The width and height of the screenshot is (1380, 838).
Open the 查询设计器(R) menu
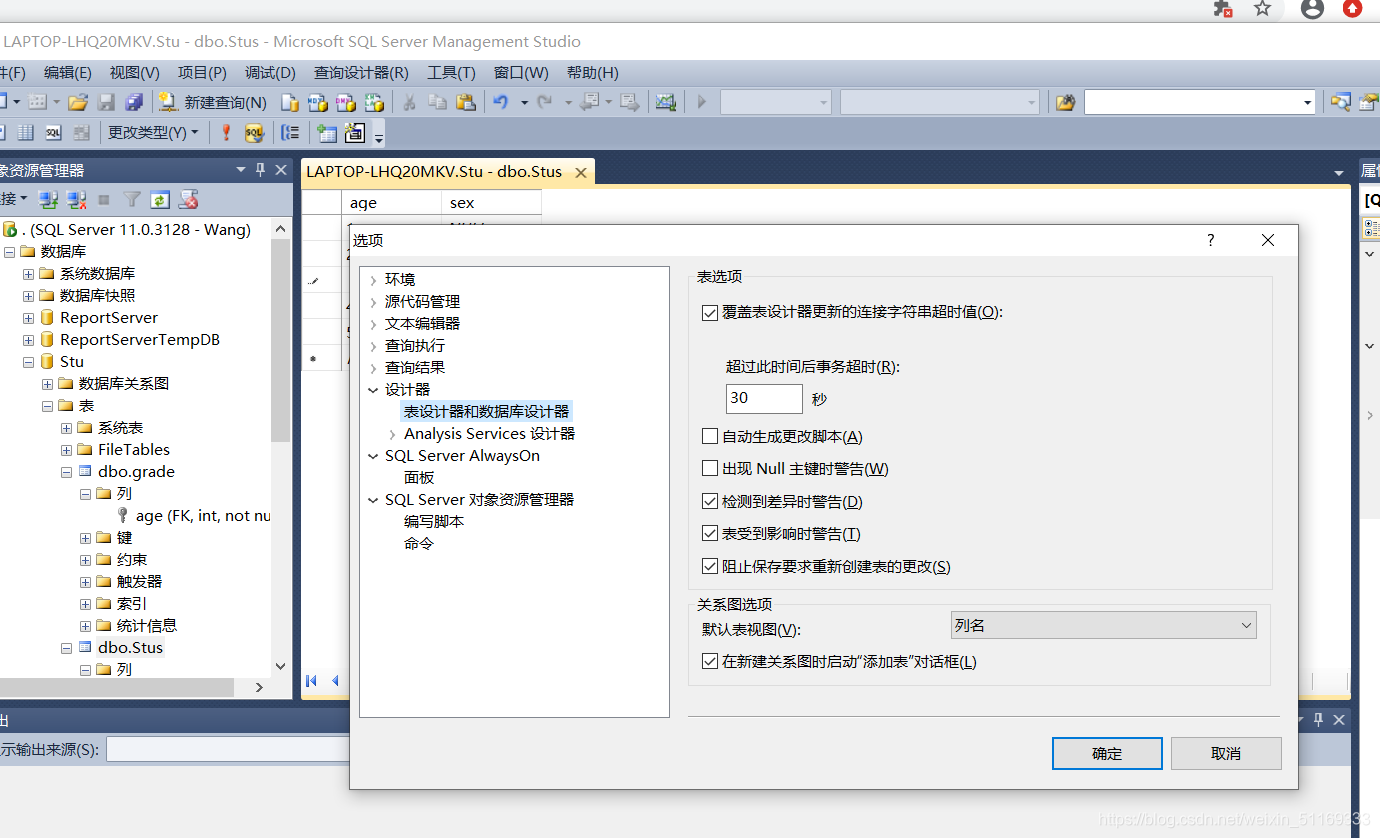coord(361,73)
